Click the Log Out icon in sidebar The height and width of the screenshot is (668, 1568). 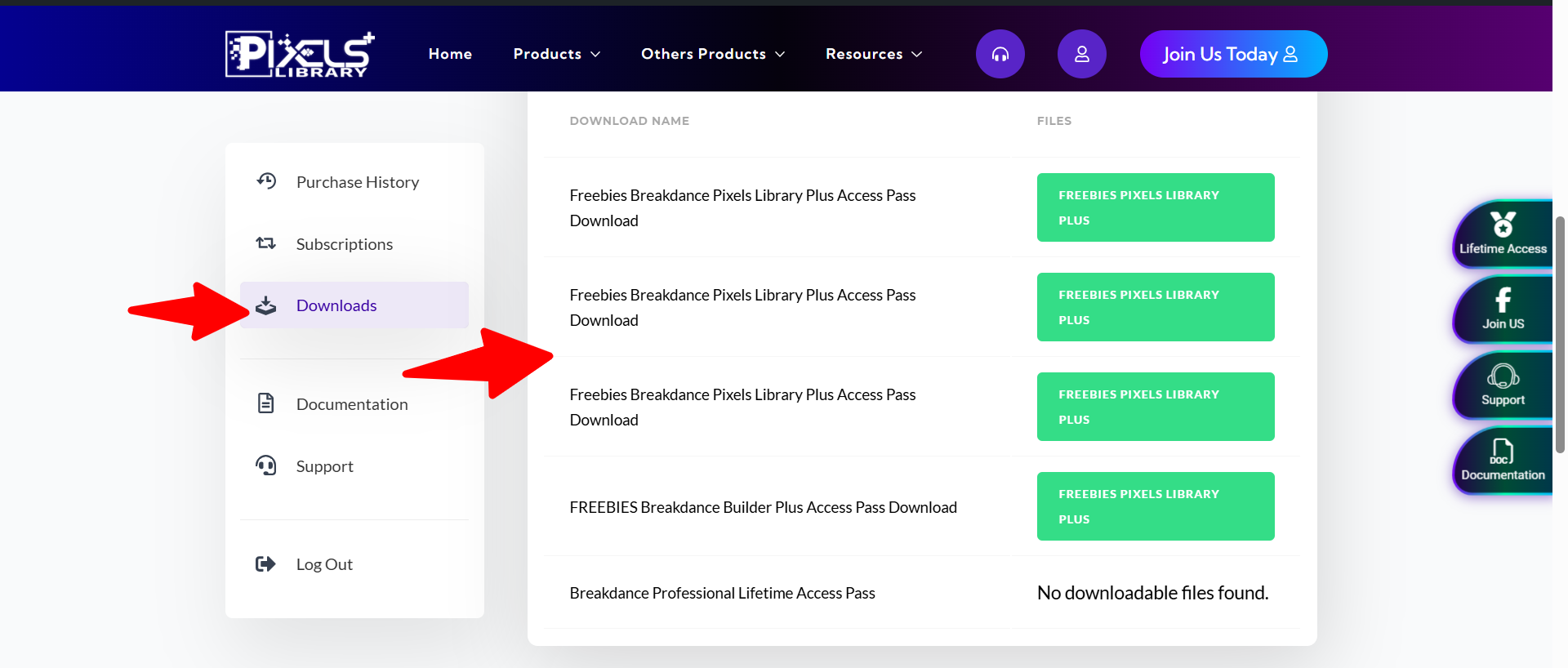coord(265,564)
